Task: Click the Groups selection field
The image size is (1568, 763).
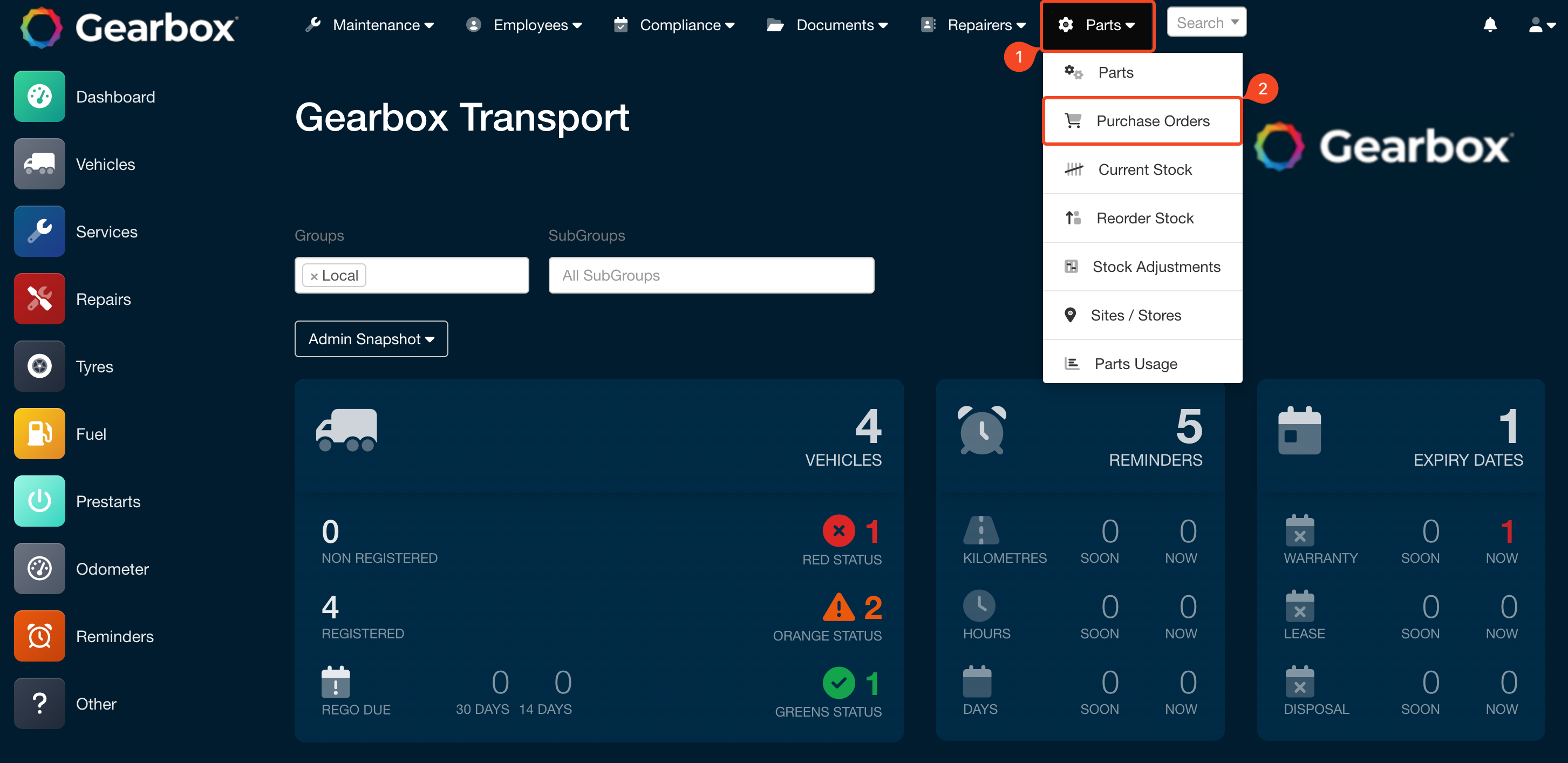Action: (412, 275)
